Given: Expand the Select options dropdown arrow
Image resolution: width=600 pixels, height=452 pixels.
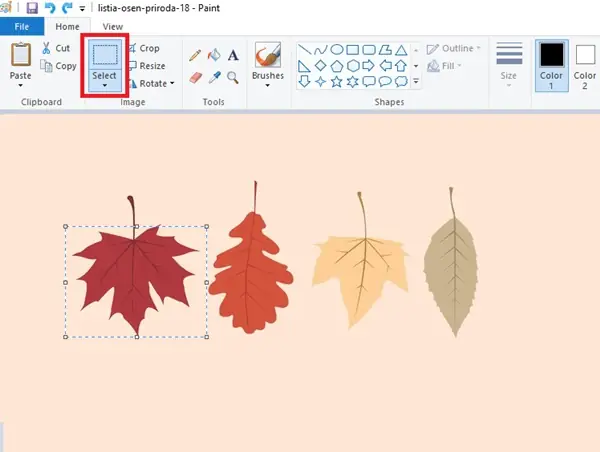Looking at the screenshot, I should click(105, 85).
